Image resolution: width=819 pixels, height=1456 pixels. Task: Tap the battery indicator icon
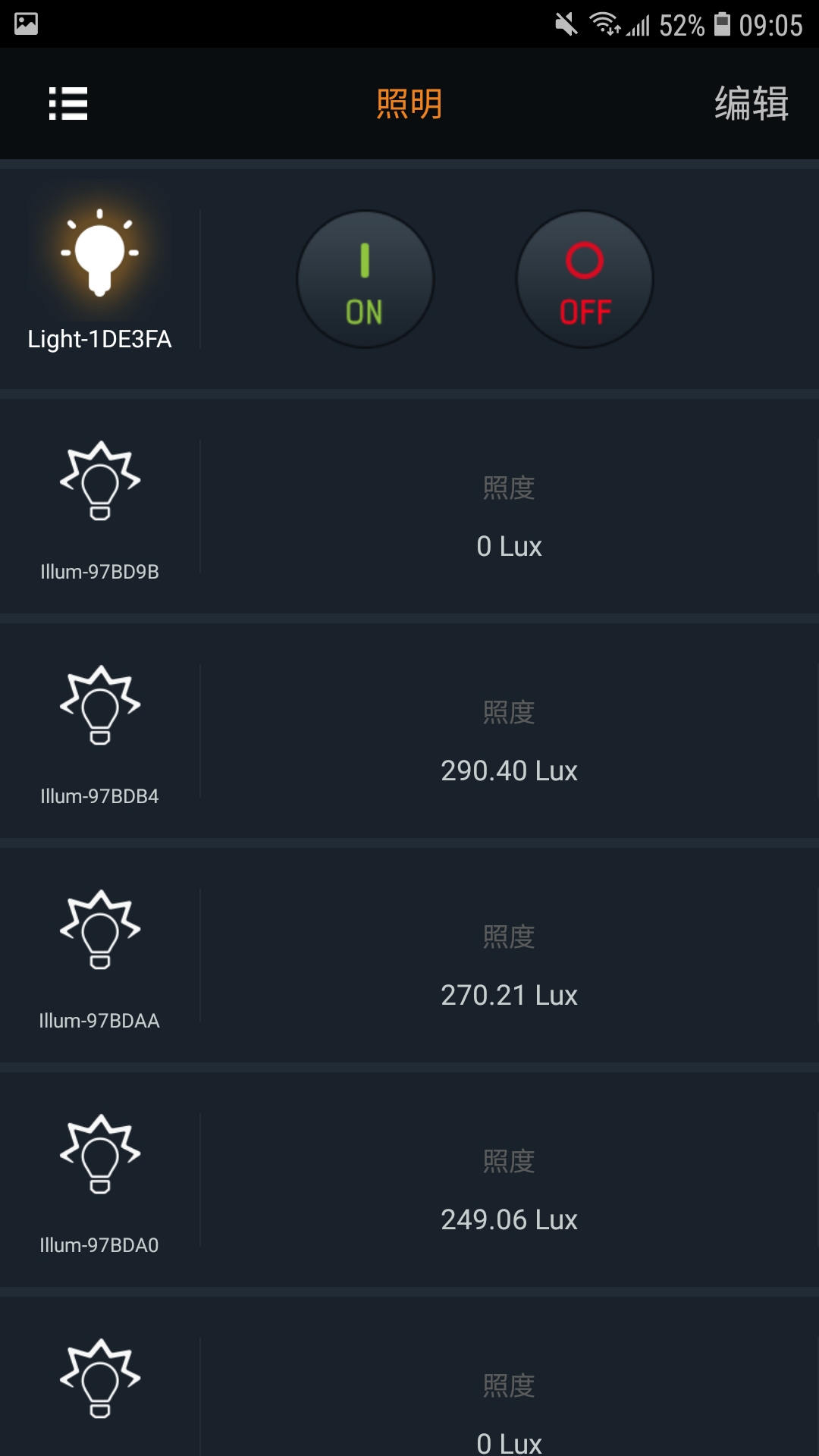tap(723, 24)
